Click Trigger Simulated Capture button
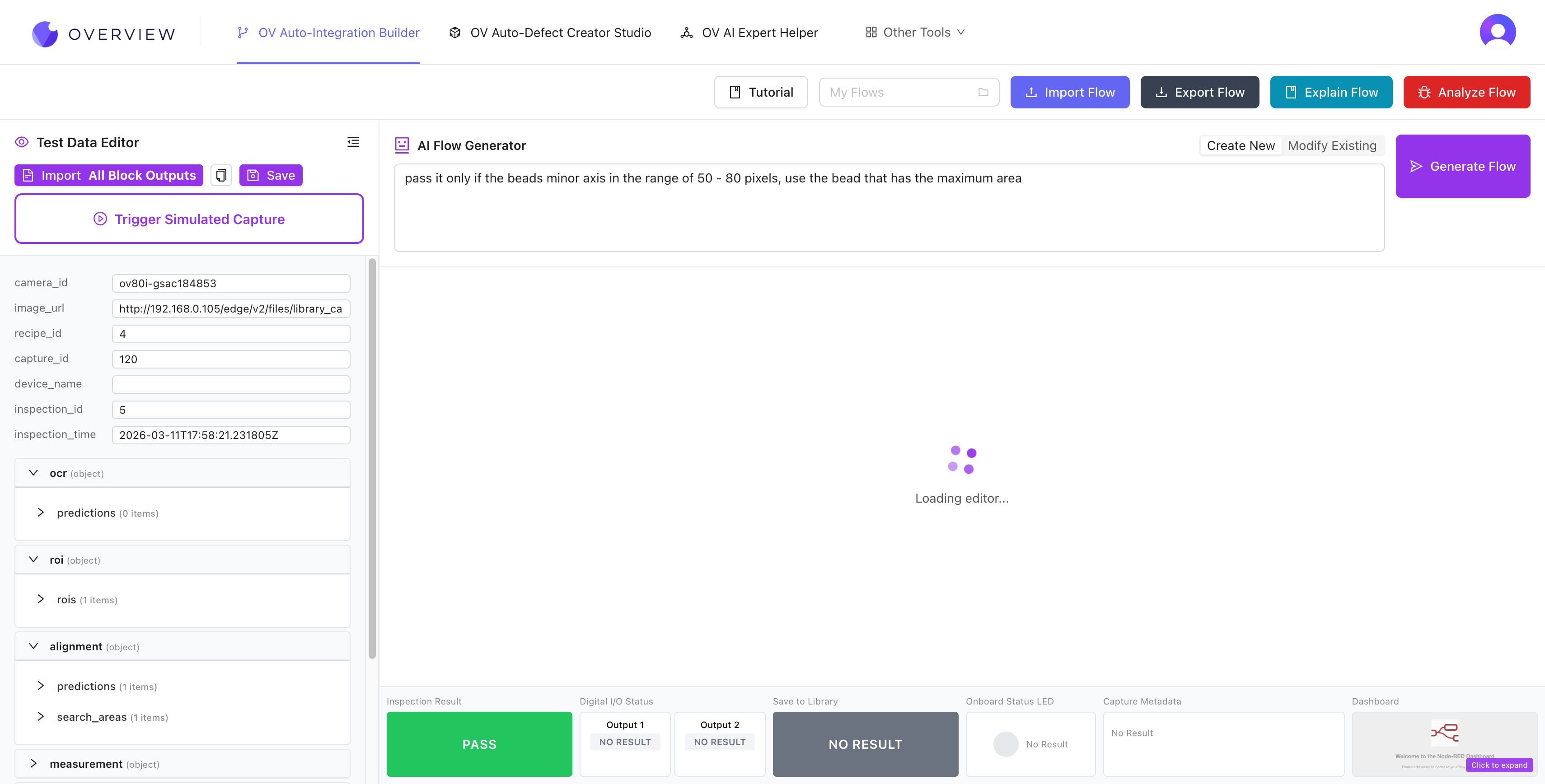Screen dimensions: 1545x784 coord(189,219)
